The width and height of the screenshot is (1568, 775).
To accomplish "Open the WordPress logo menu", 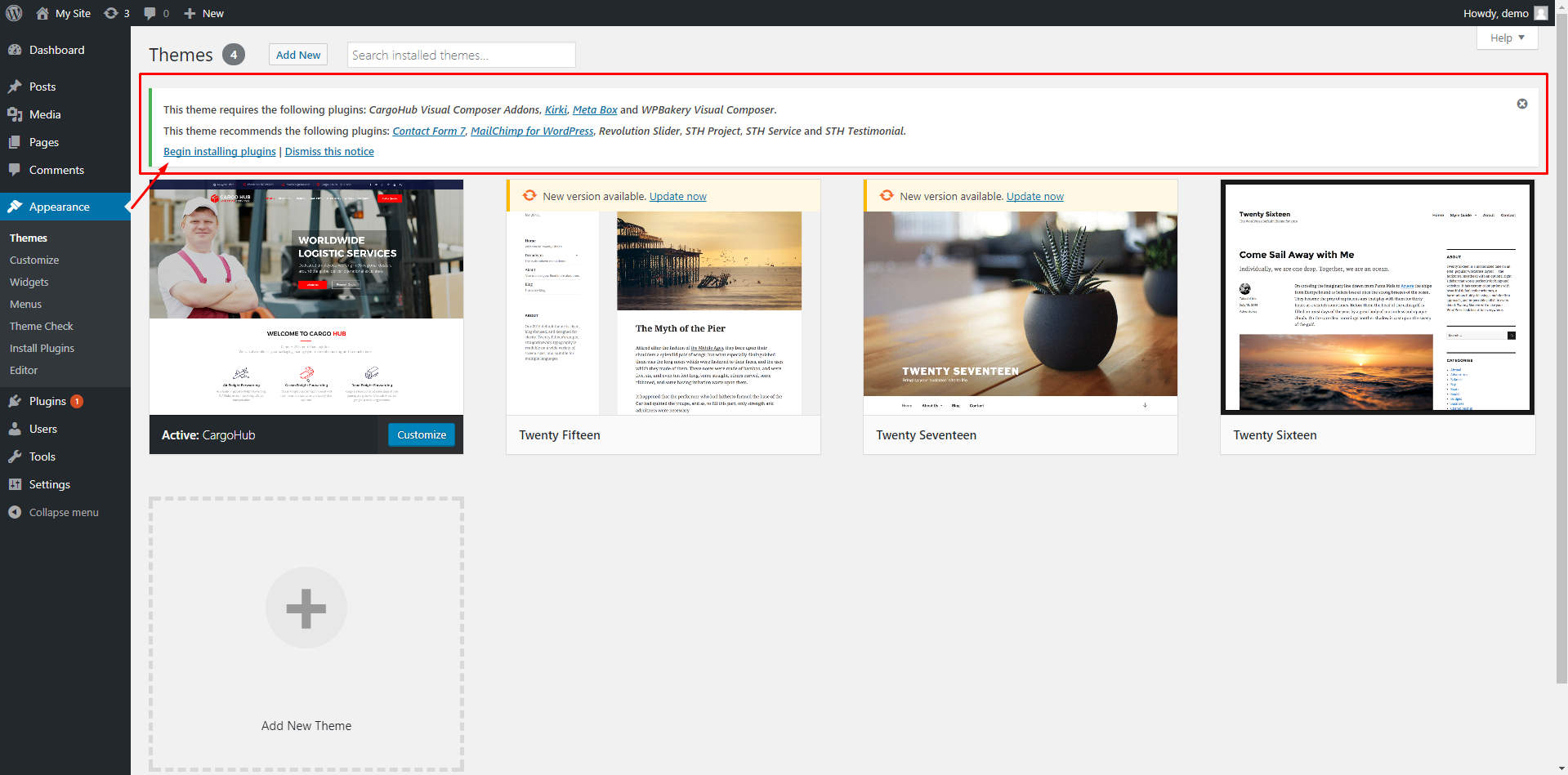I will pyautogui.click(x=14, y=13).
